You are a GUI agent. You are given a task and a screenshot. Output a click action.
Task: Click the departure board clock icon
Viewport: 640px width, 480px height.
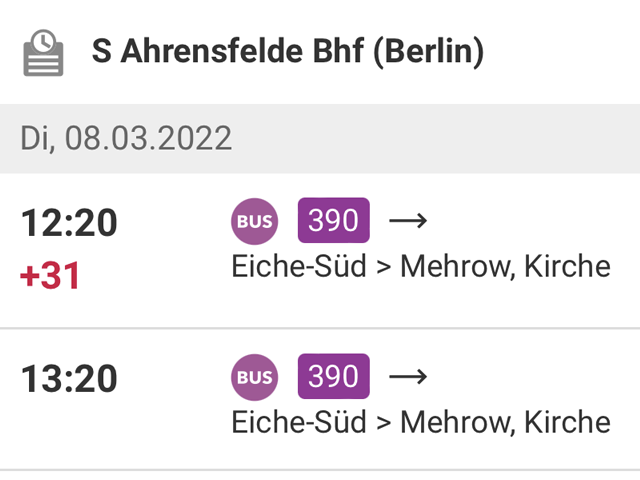tap(43, 53)
